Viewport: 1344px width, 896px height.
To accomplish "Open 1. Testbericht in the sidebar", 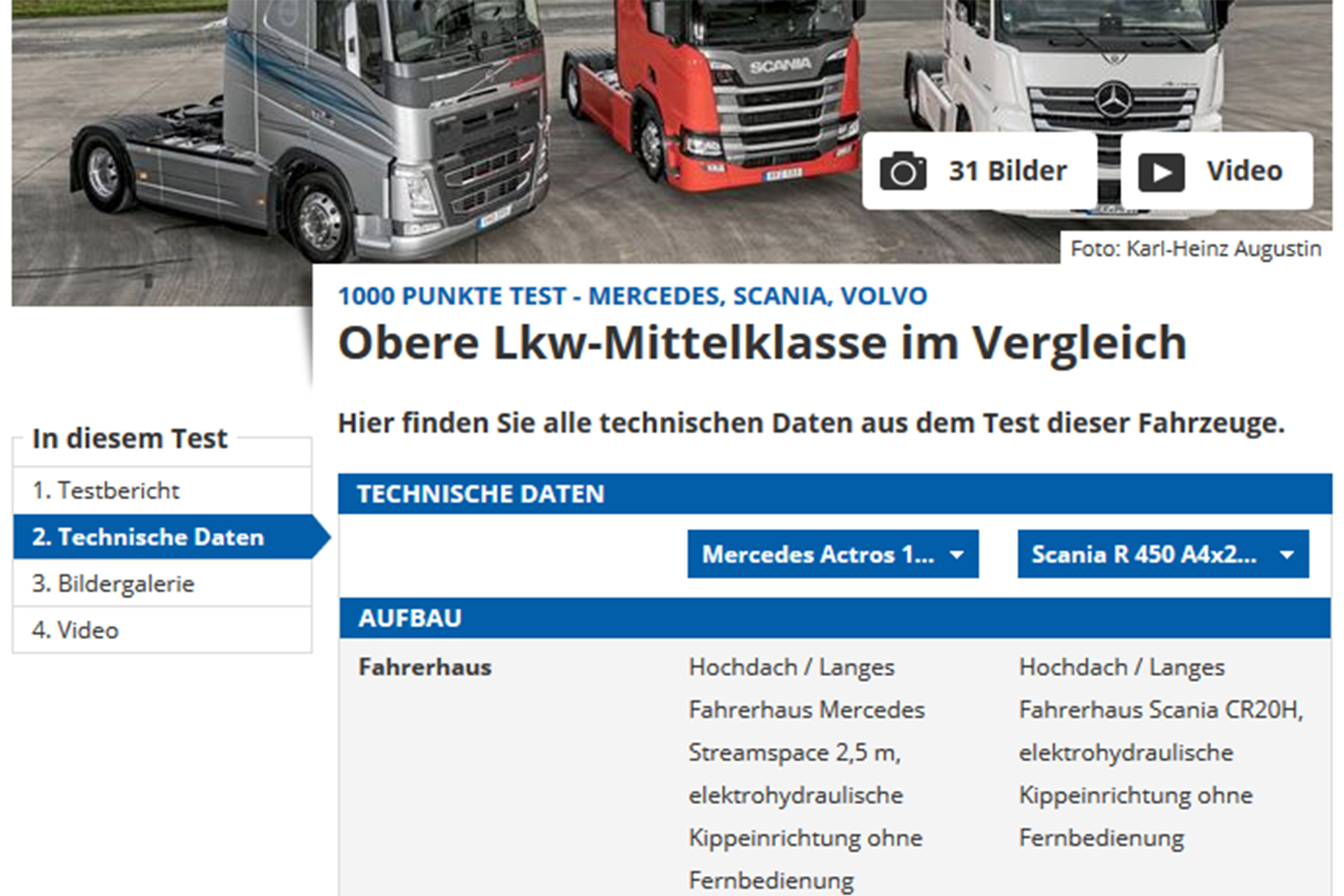I will [162, 490].
